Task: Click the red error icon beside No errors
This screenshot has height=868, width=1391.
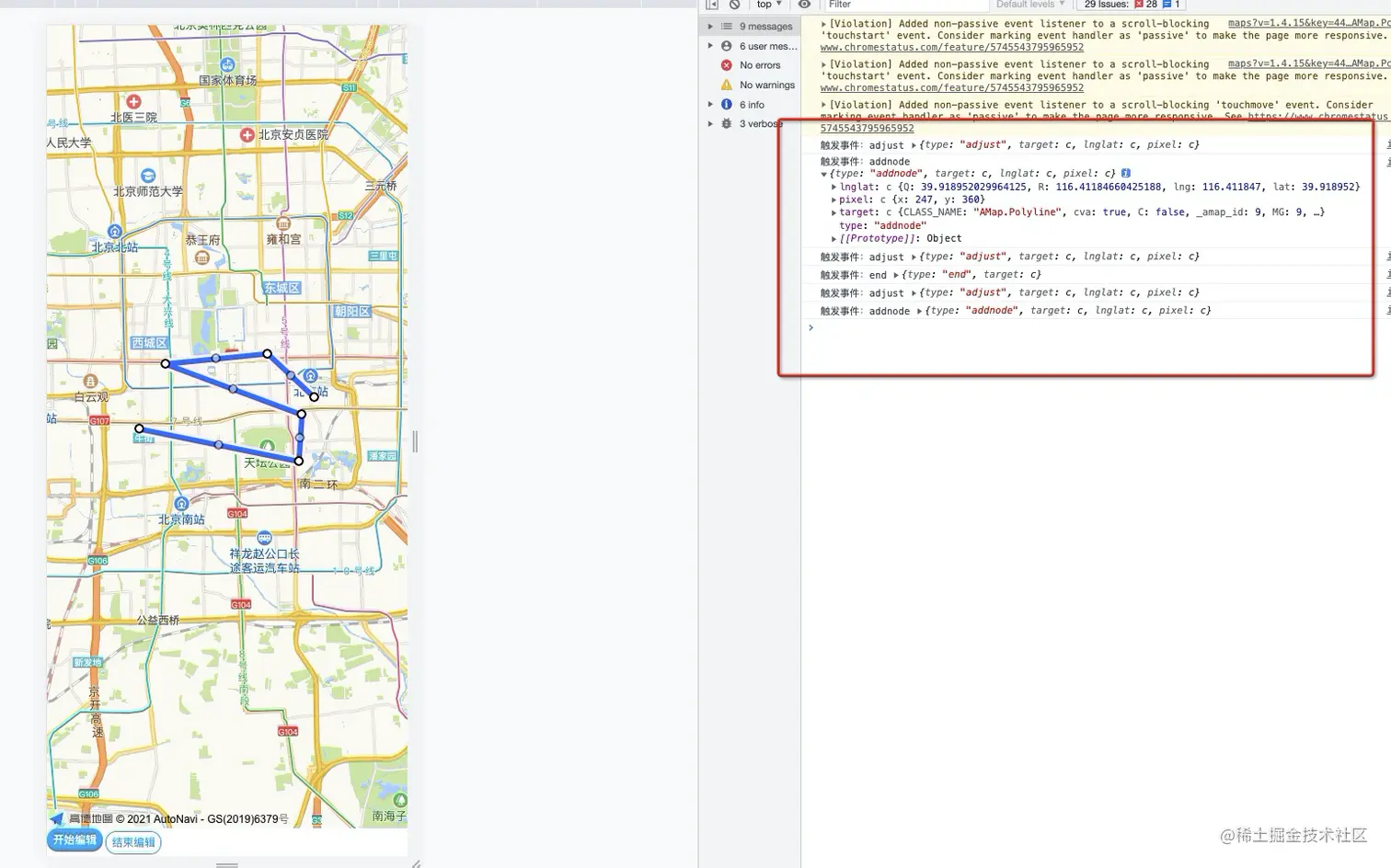Action: tap(727, 65)
